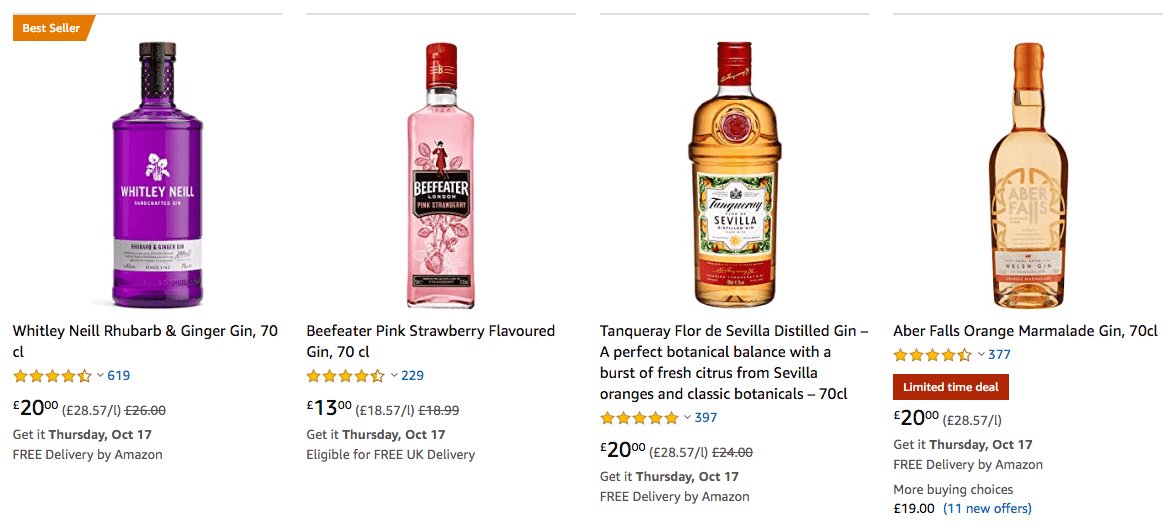Click the Whitley Neill star rating
The image size is (1172, 528).
[x=52, y=376]
